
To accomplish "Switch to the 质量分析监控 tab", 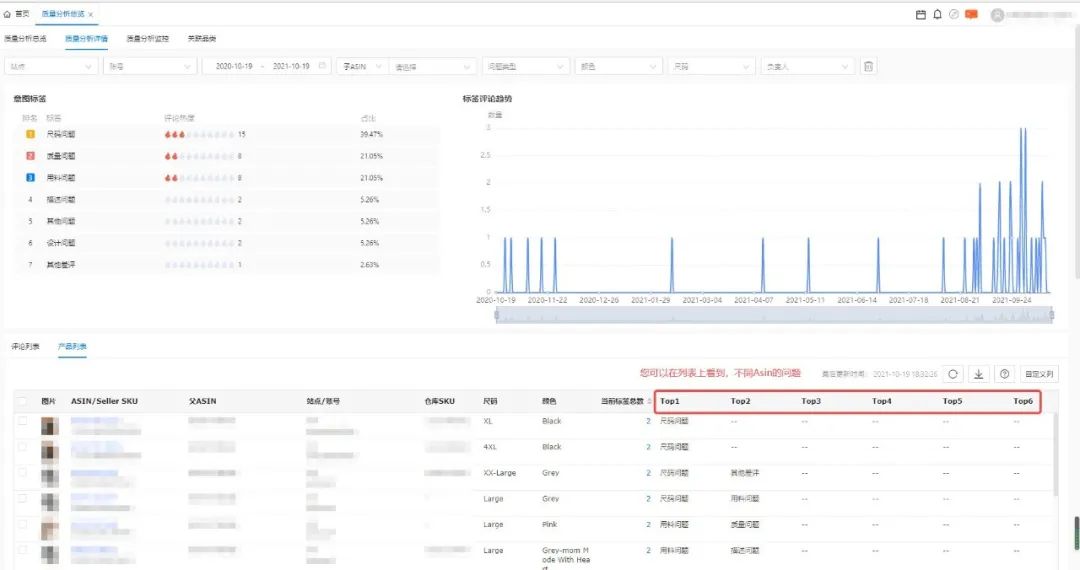I will 147,39.
